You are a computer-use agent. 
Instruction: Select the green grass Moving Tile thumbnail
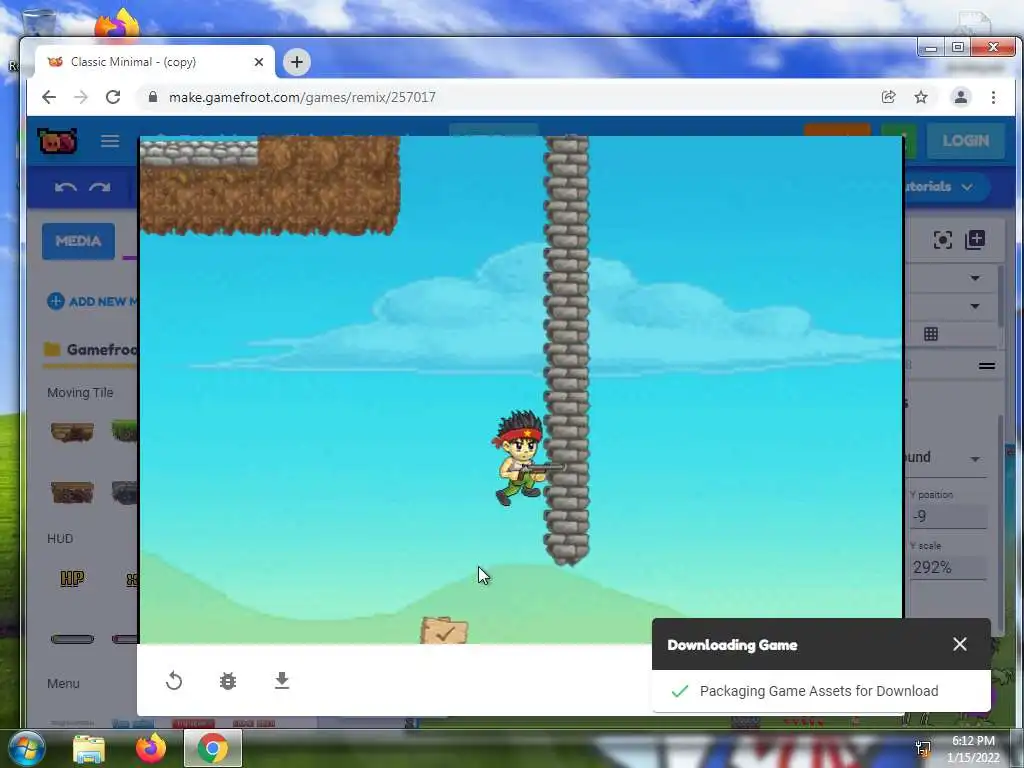tap(125, 432)
